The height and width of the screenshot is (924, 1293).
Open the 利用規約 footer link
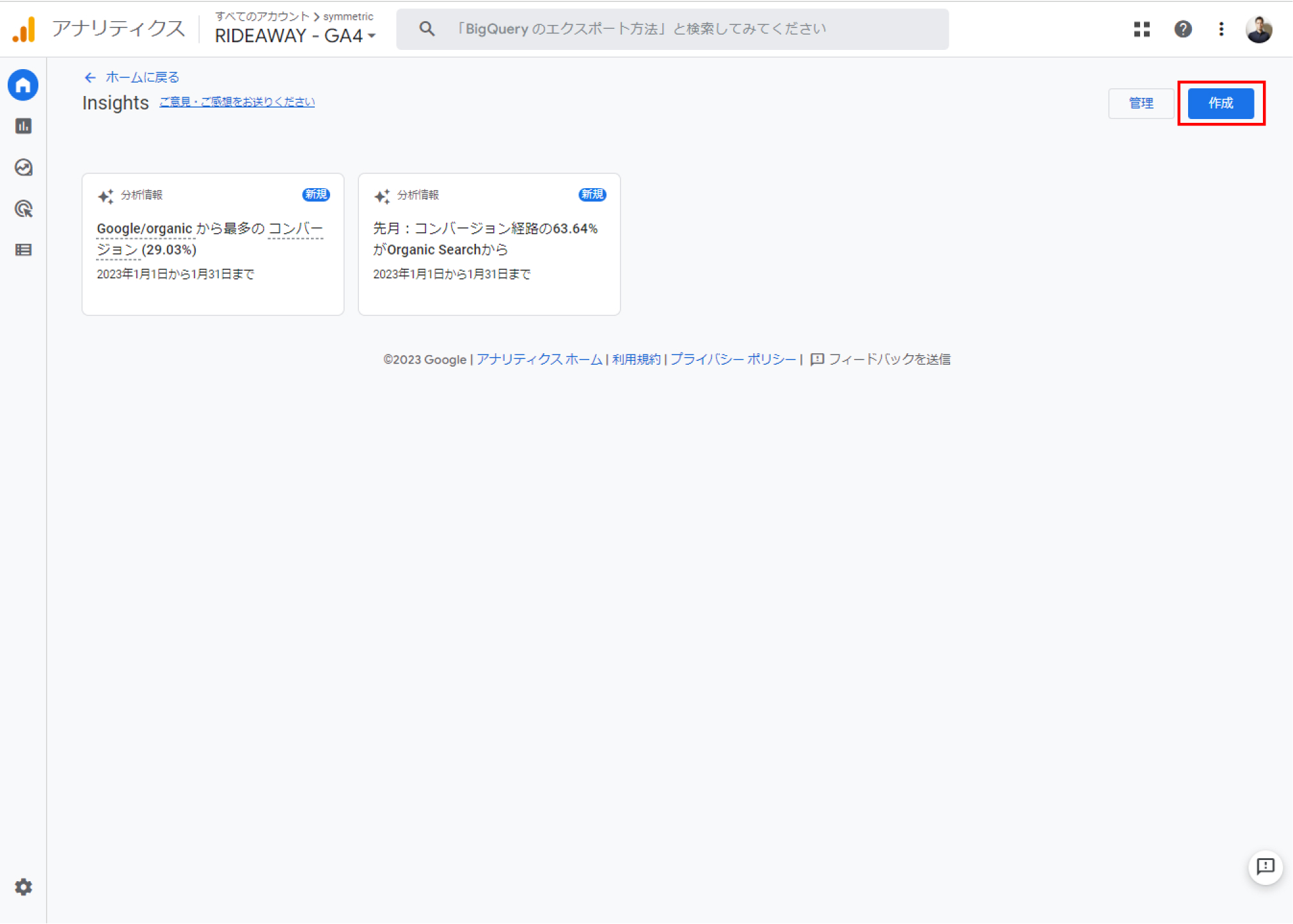(x=636, y=359)
